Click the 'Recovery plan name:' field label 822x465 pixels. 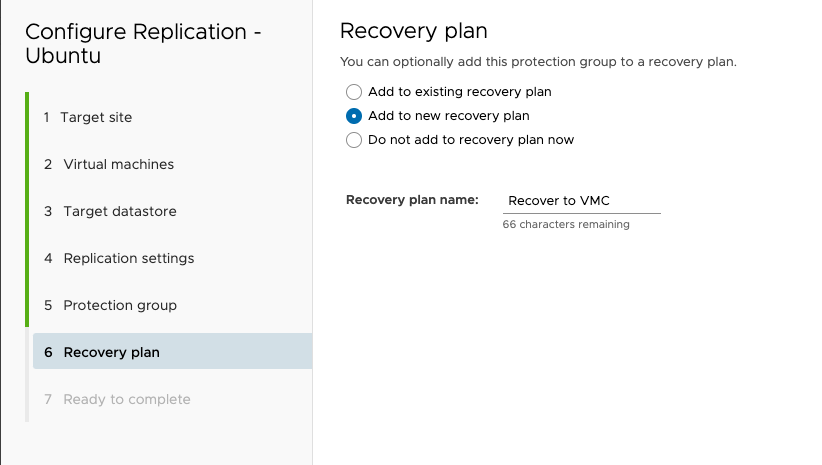412,200
